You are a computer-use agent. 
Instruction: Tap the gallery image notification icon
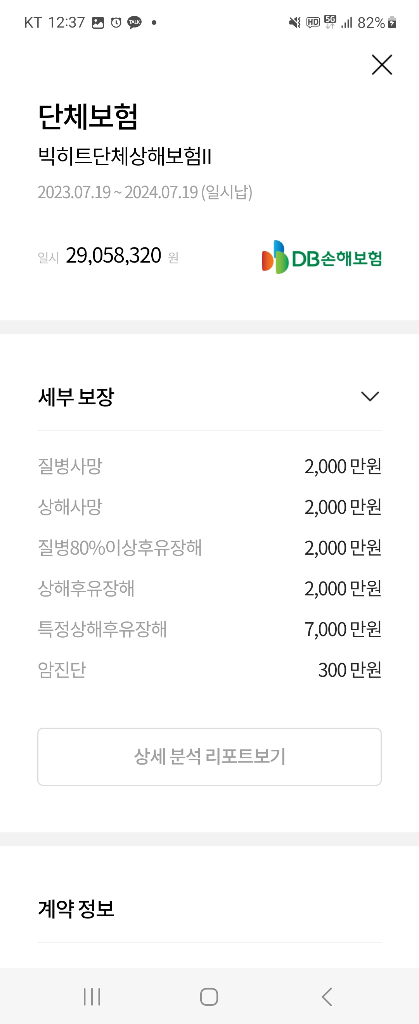click(x=98, y=22)
